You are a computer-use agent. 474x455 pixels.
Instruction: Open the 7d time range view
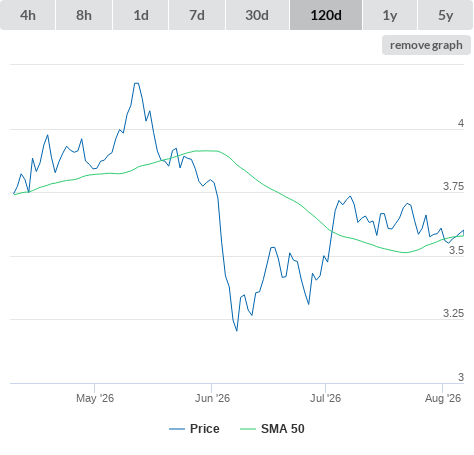click(x=197, y=15)
